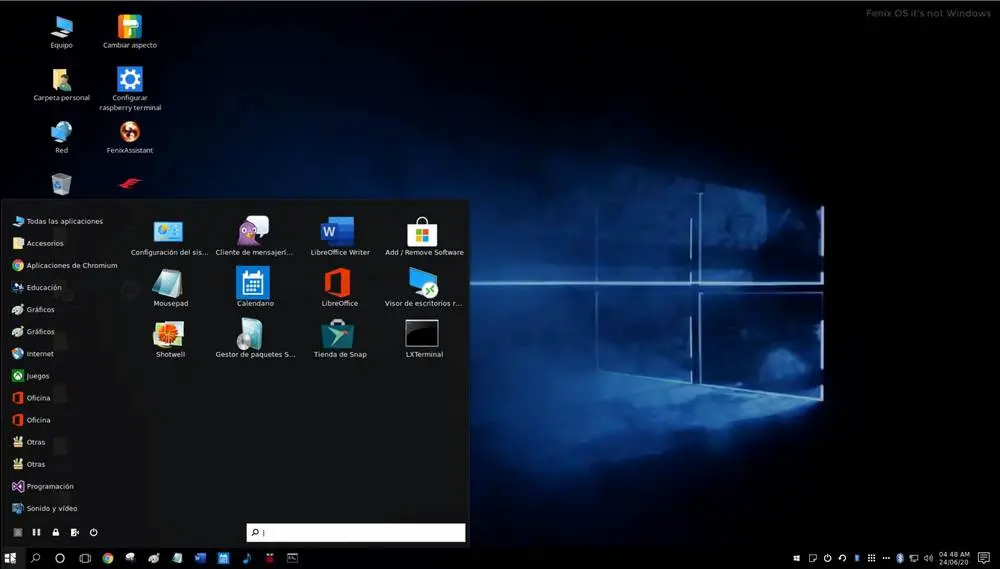Click the tray sticky note icon
This screenshot has width=1000, height=569.
[812, 558]
